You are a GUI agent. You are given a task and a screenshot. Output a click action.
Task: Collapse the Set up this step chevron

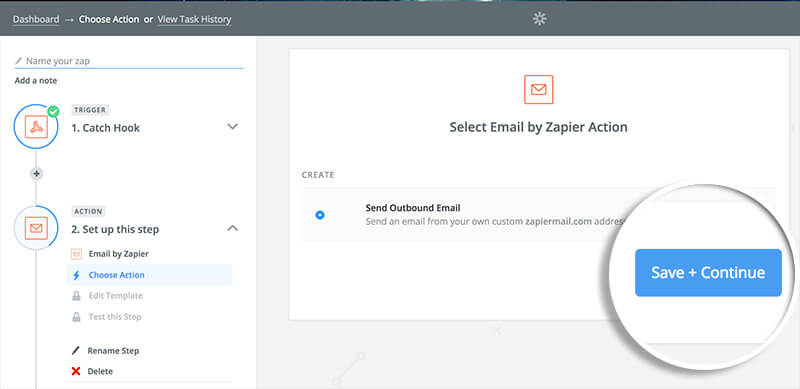tap(232, 228)
